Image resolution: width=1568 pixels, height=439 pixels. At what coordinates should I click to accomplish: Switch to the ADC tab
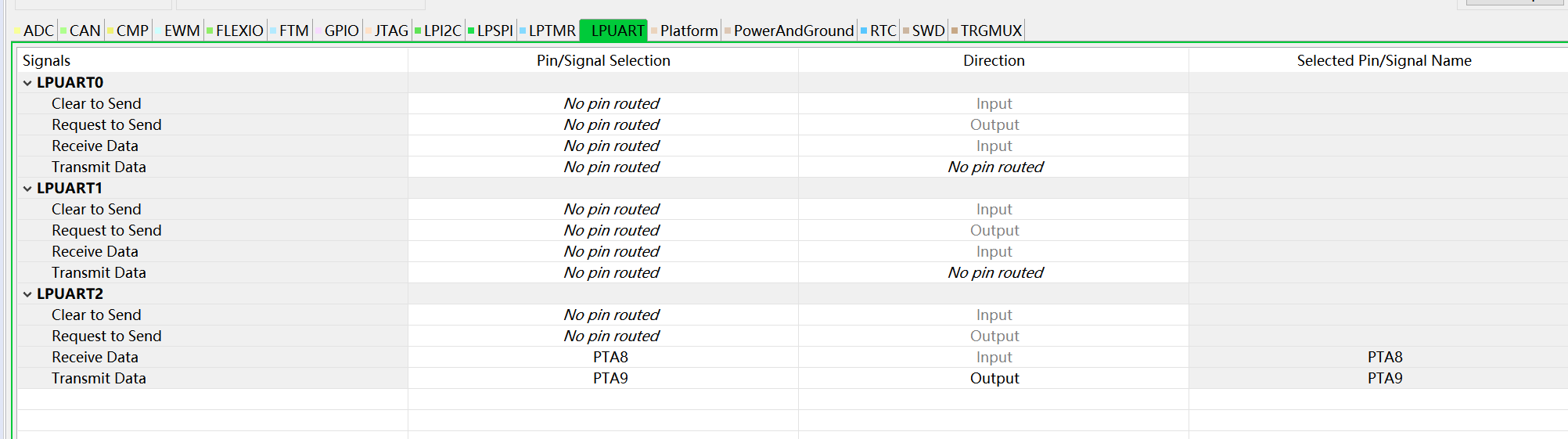(38, 31)
